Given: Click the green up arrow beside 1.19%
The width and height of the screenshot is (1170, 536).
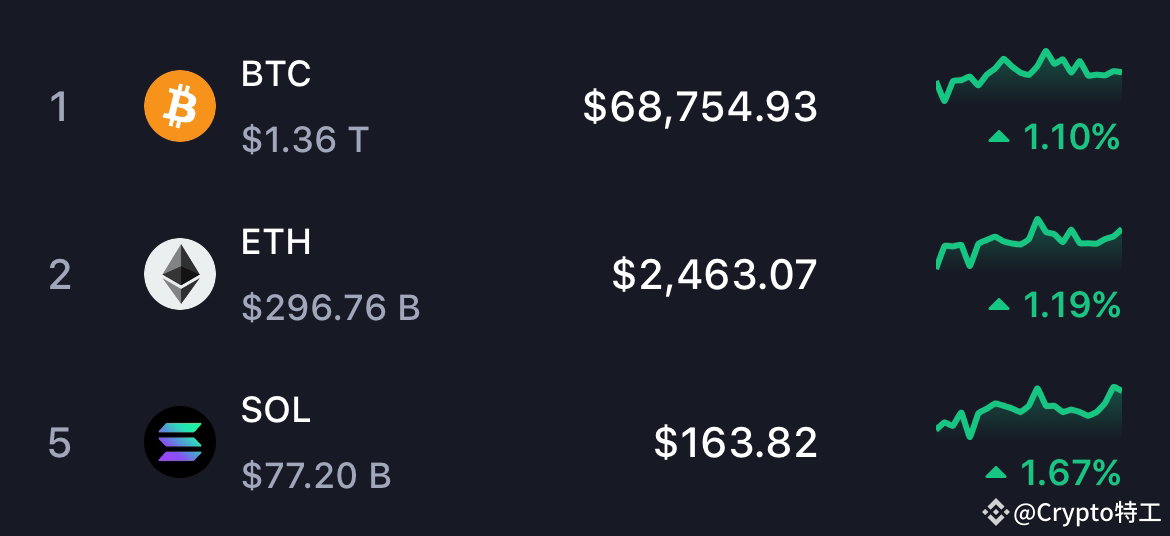Looking at the screenshot, I should (998, 305).
